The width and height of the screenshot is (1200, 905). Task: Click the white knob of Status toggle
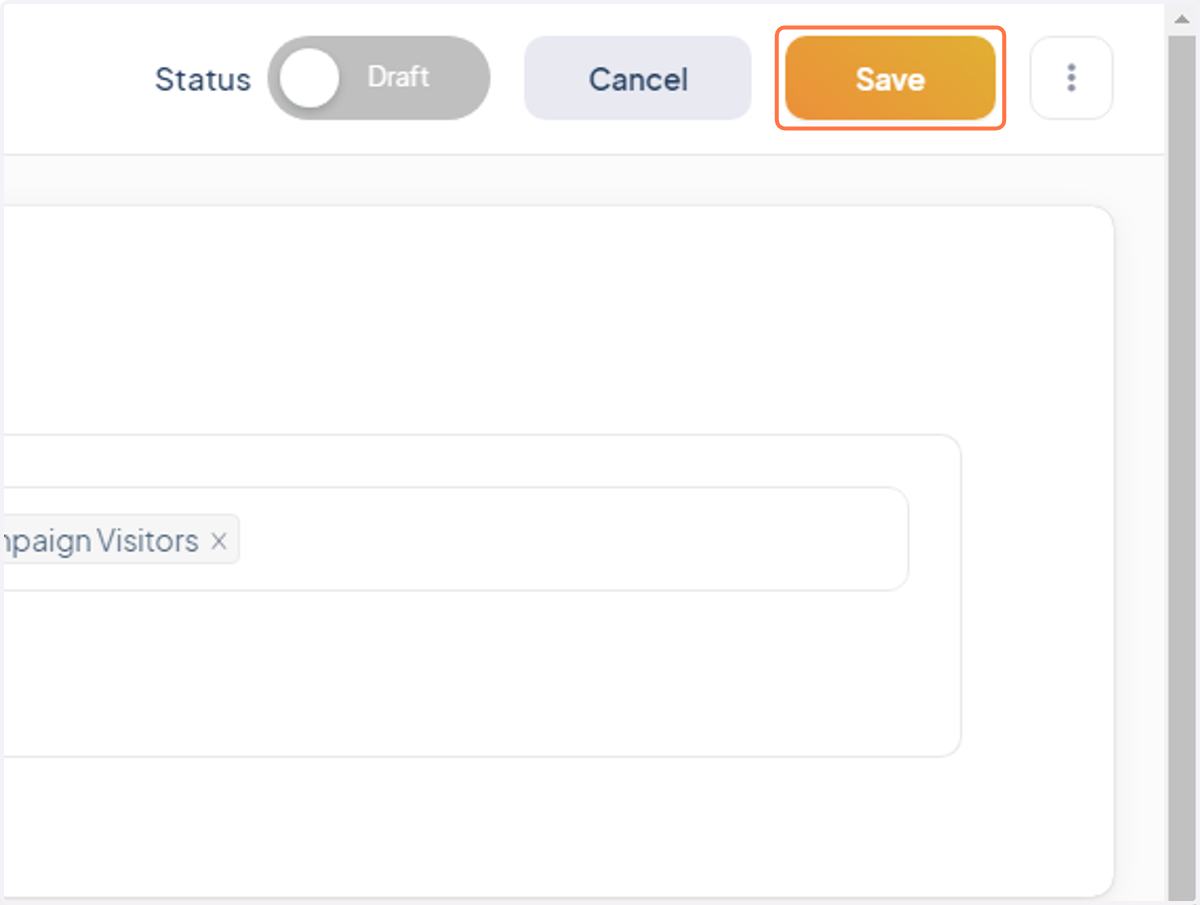click(309, 78)
